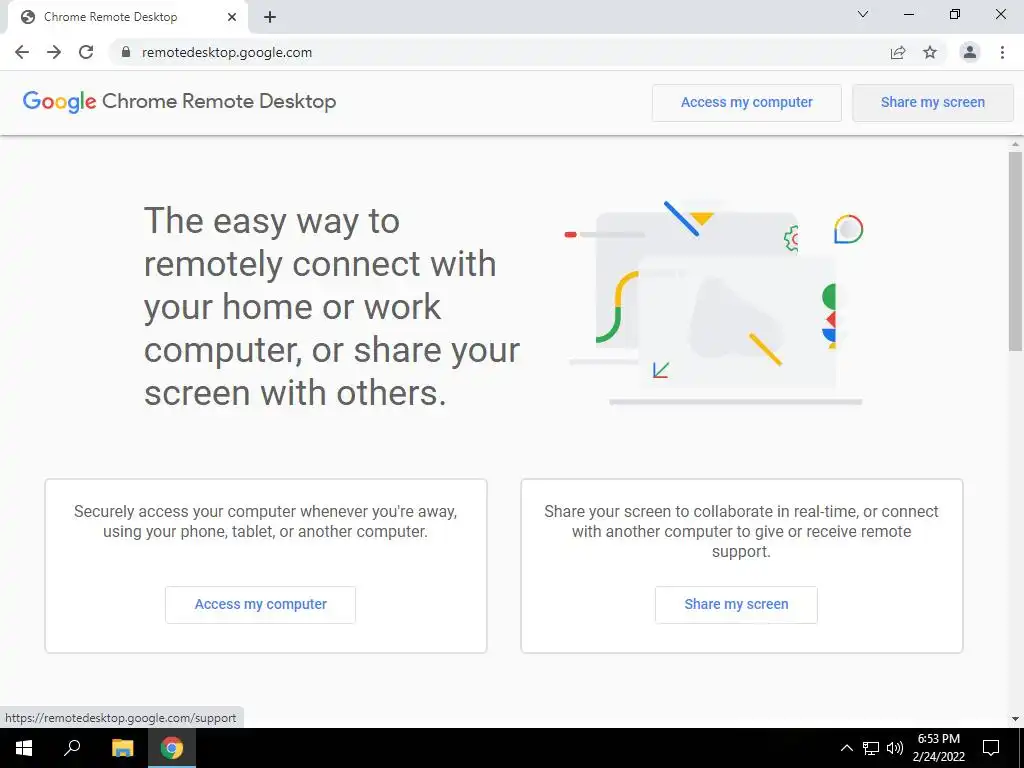
Task: Open the clock showing 6:53 PM
Action: point(938,748)
